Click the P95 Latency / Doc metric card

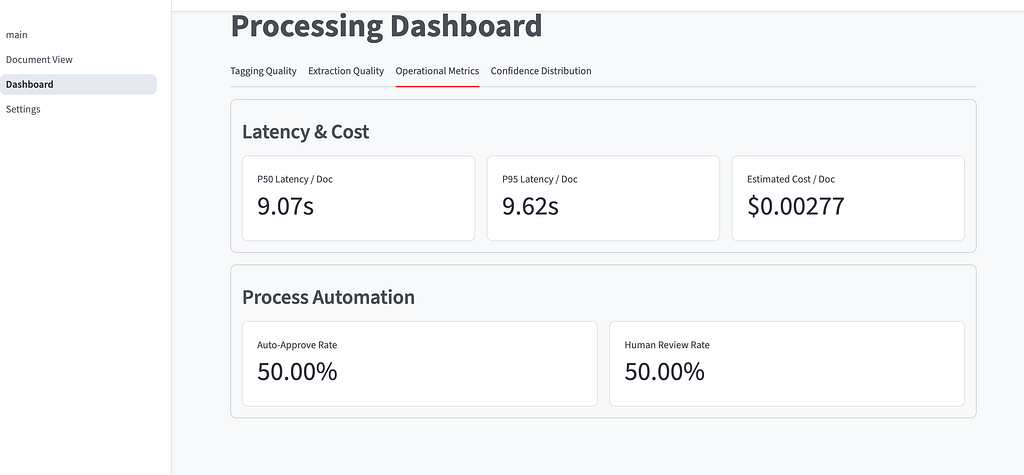click(603, 198)
